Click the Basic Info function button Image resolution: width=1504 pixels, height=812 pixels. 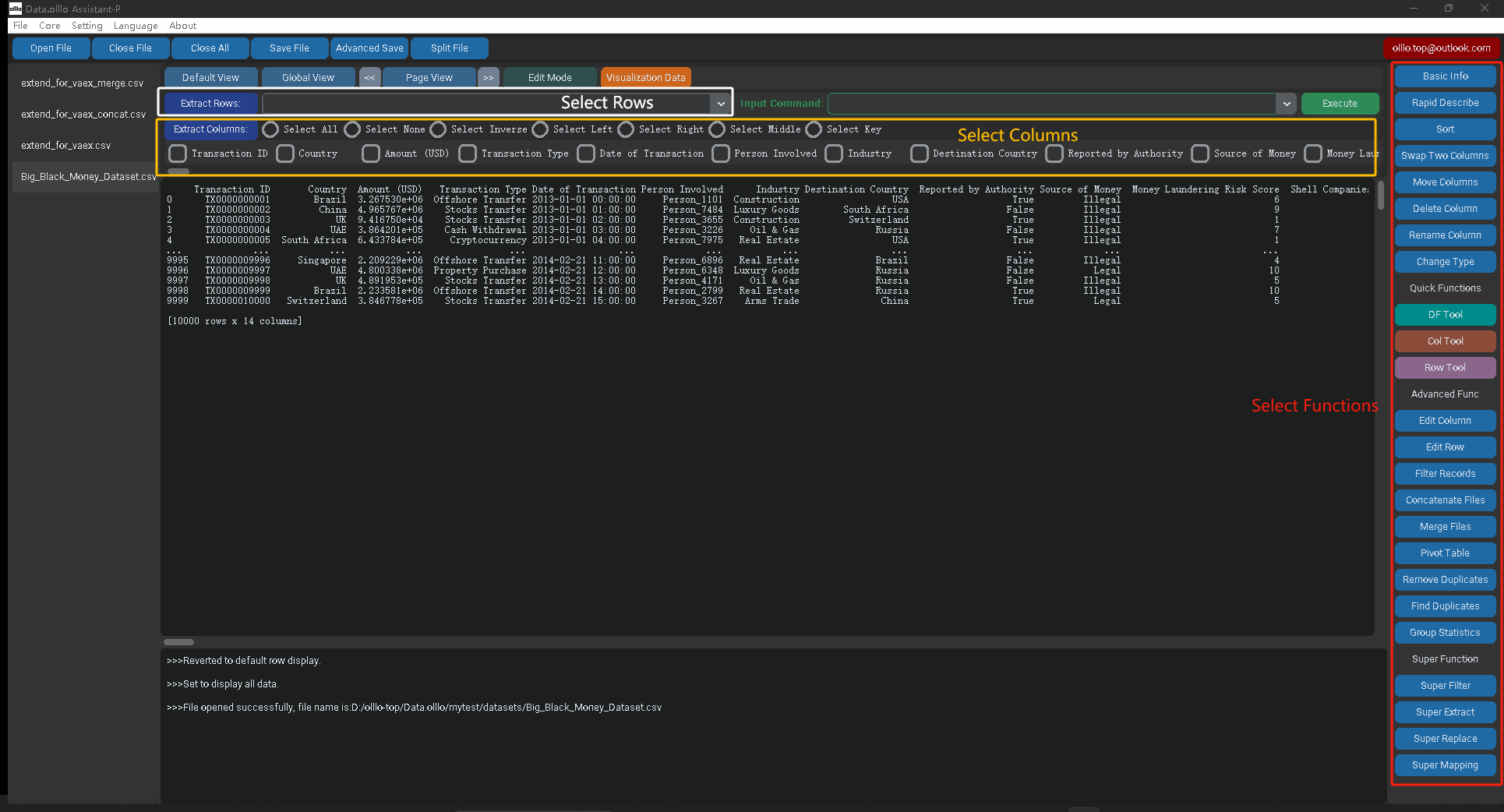point(1445,76)
